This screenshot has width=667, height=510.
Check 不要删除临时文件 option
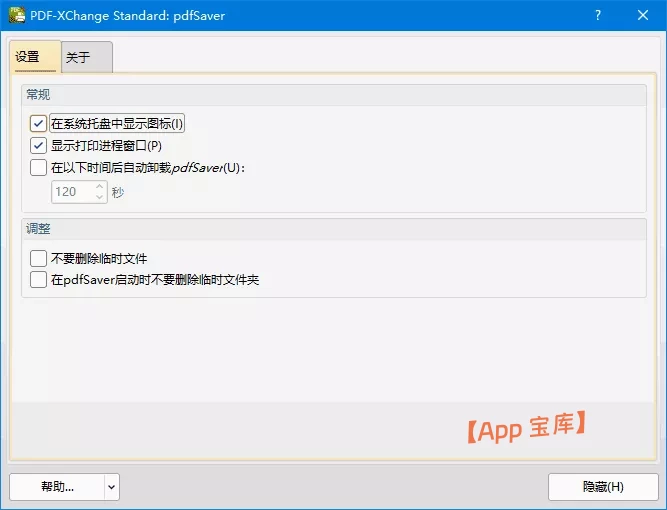tap(38, 258)
